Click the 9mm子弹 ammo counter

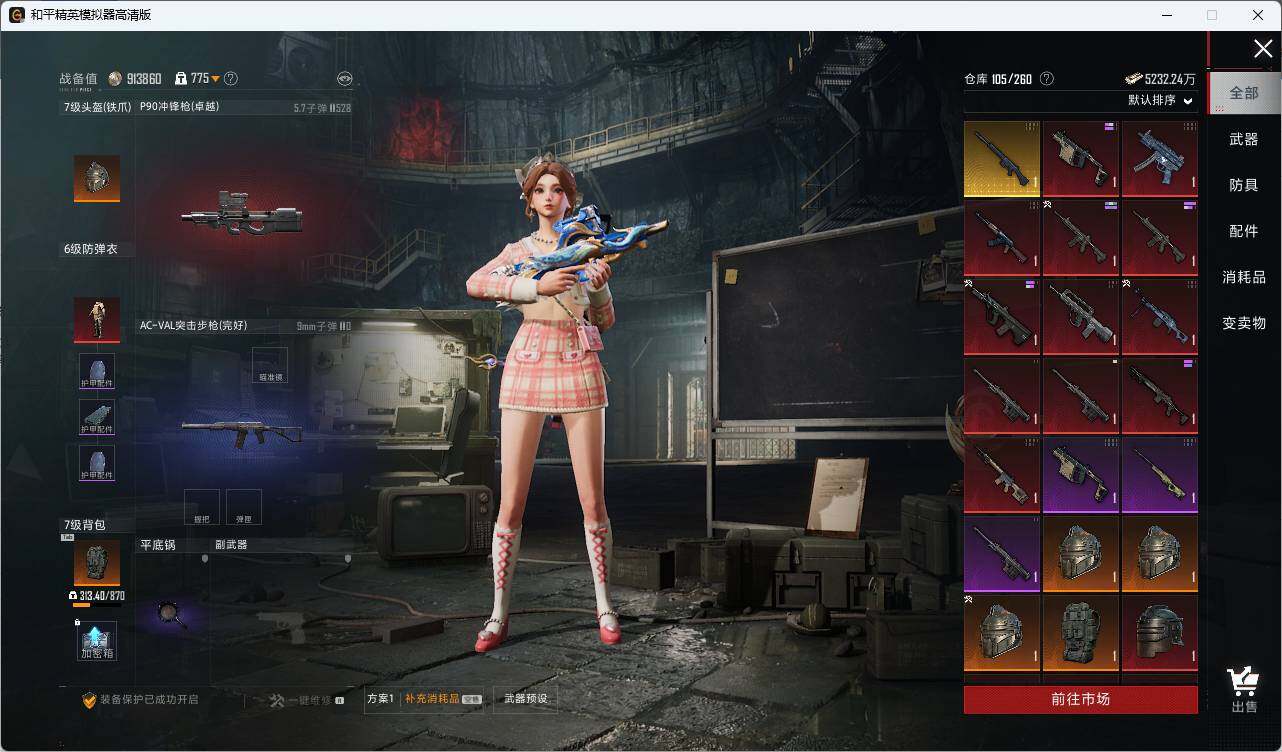[323, 326]
